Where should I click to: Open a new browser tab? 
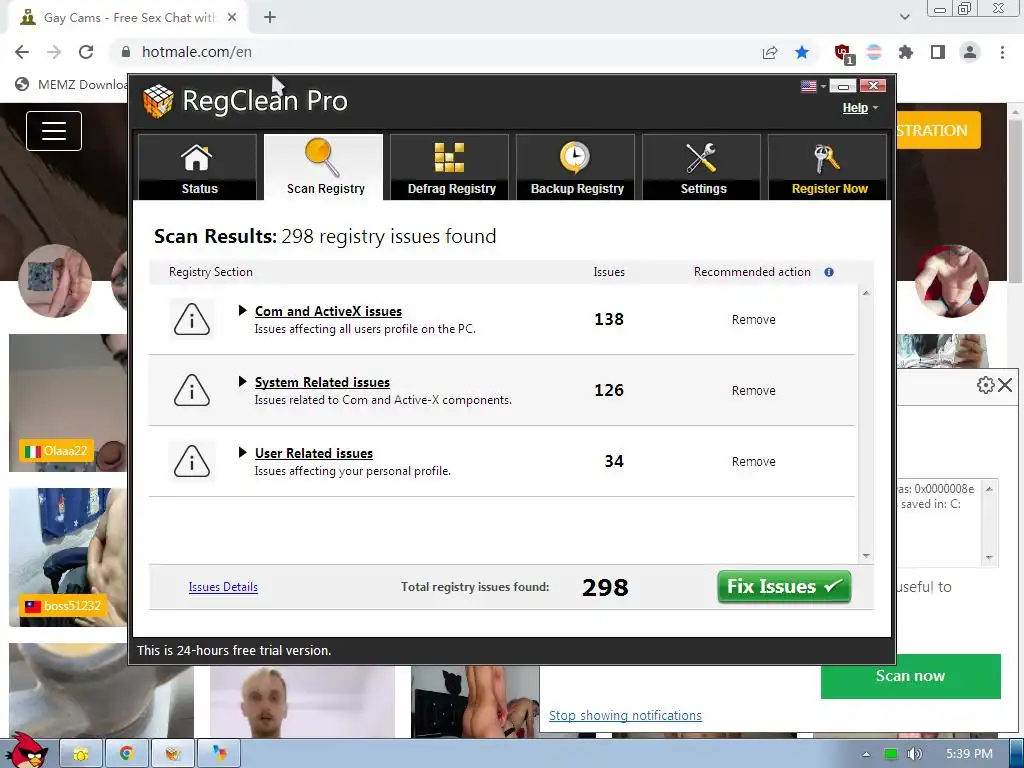(270, 18)
